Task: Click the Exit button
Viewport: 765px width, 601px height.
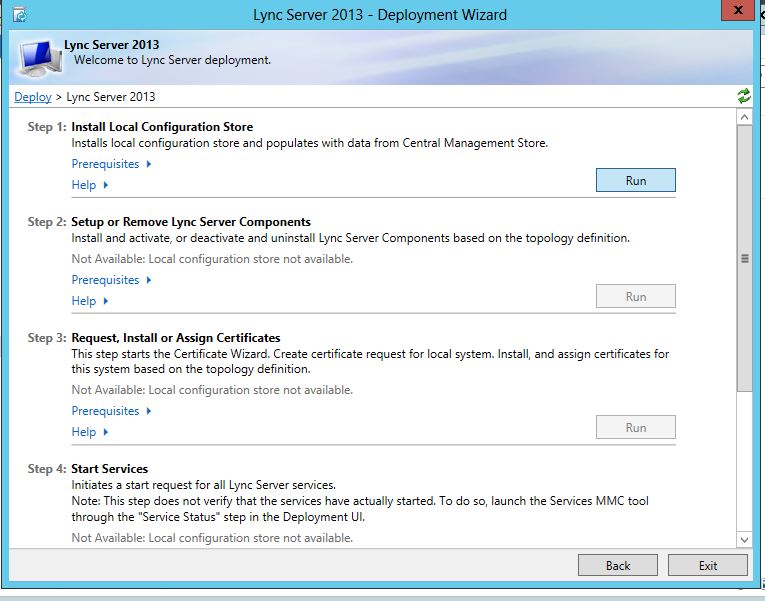Action: click(707, 565)
